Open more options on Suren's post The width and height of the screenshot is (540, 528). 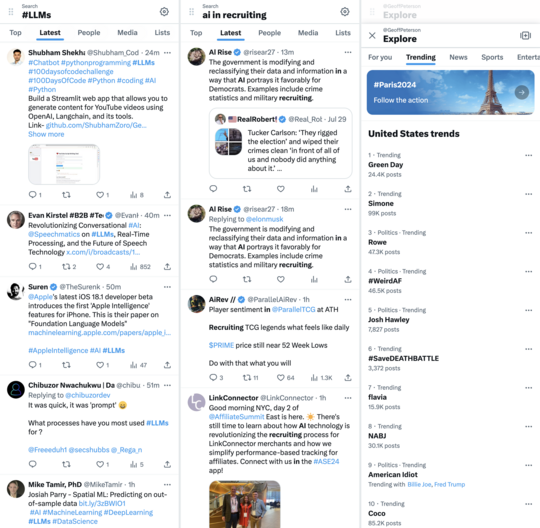click(167, 287)
